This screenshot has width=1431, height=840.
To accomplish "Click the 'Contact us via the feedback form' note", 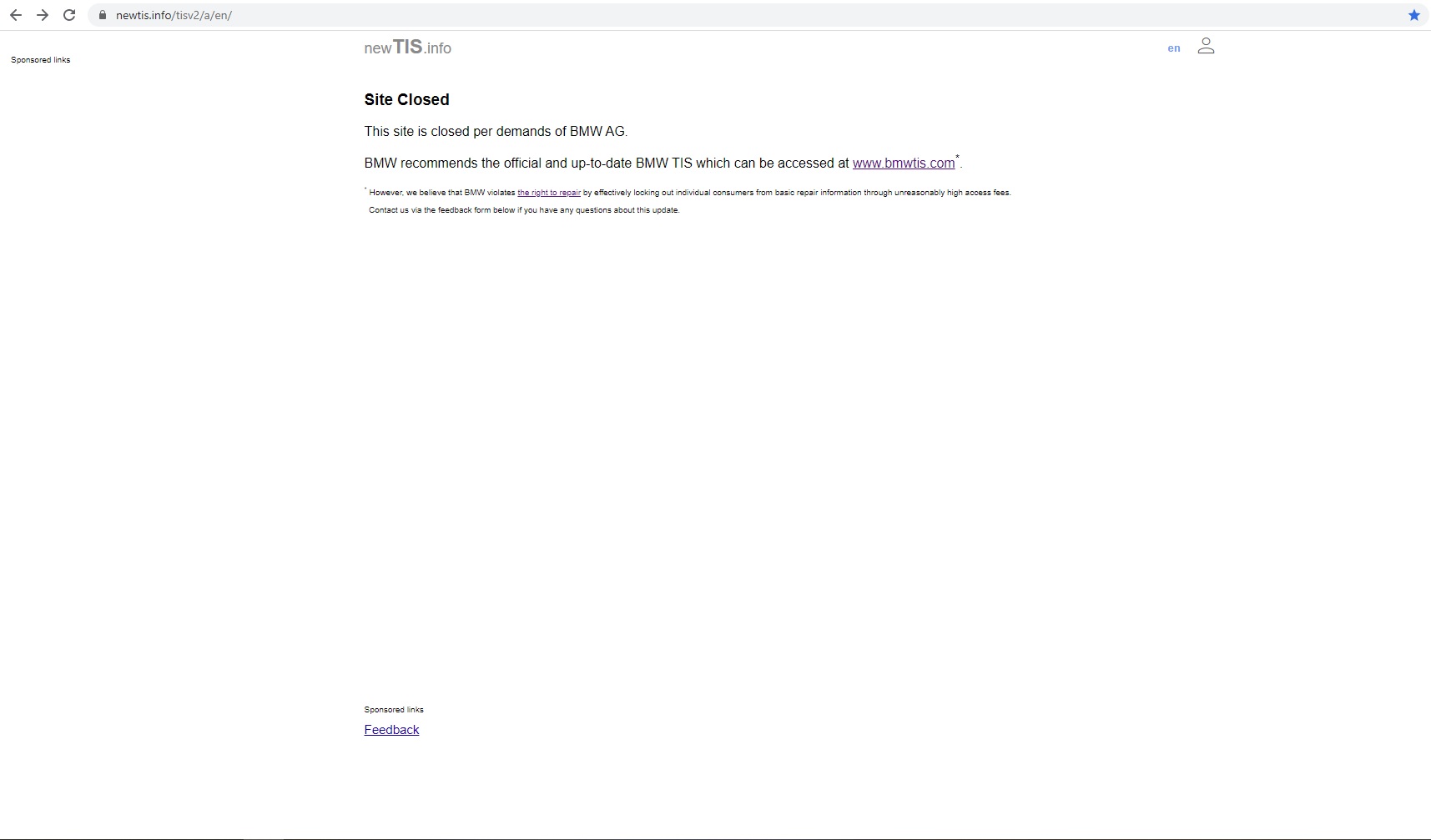I will [524, 210].
